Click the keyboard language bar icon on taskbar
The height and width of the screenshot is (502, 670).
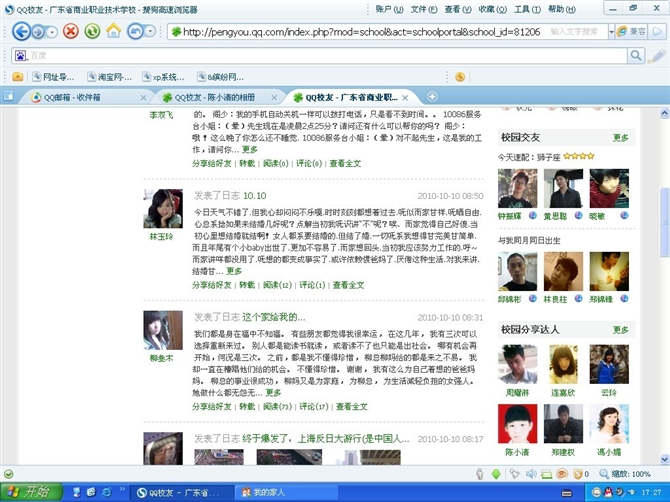(567, 493)
